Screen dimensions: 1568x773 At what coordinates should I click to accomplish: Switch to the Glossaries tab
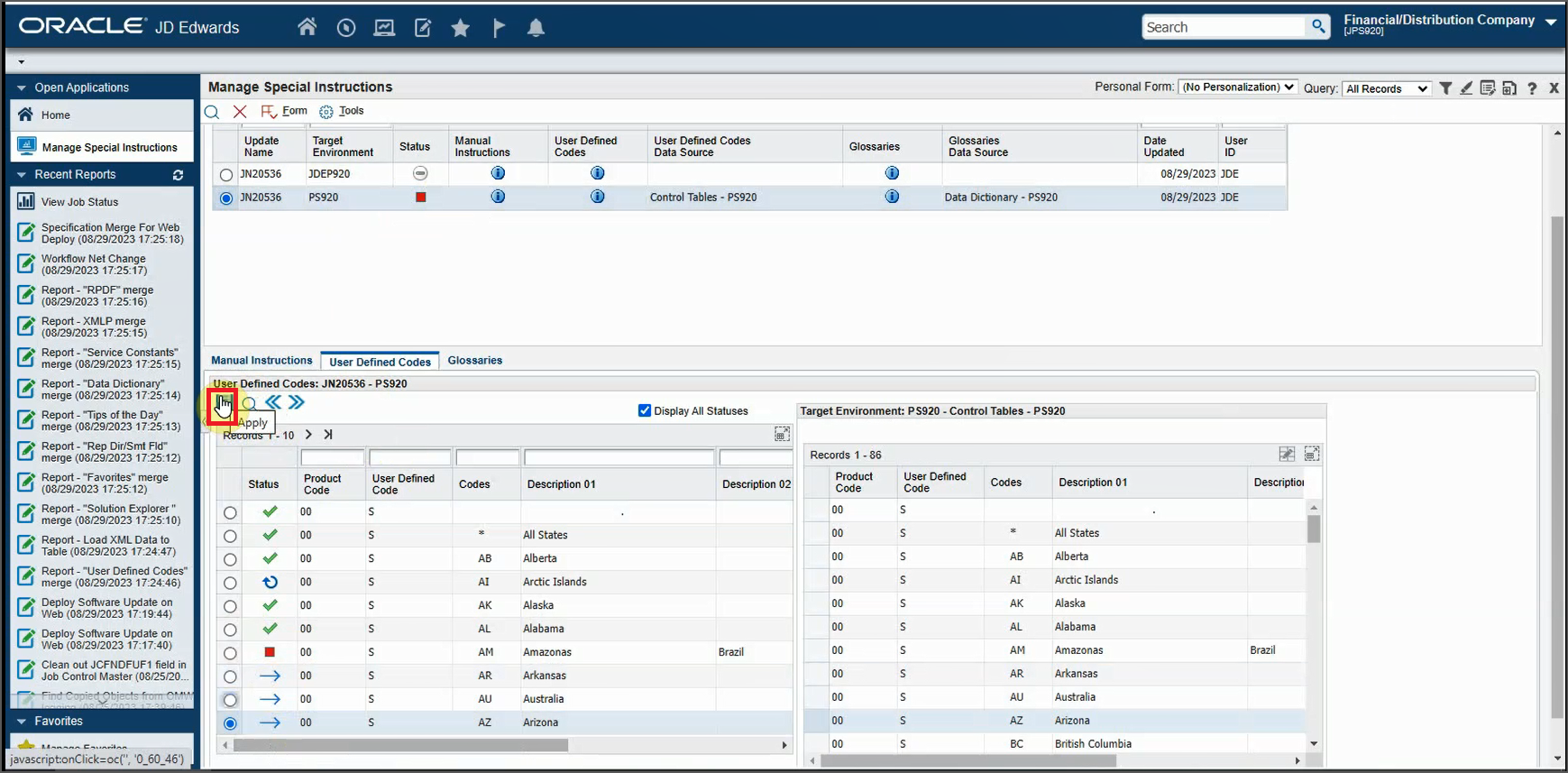click(475, 360)
